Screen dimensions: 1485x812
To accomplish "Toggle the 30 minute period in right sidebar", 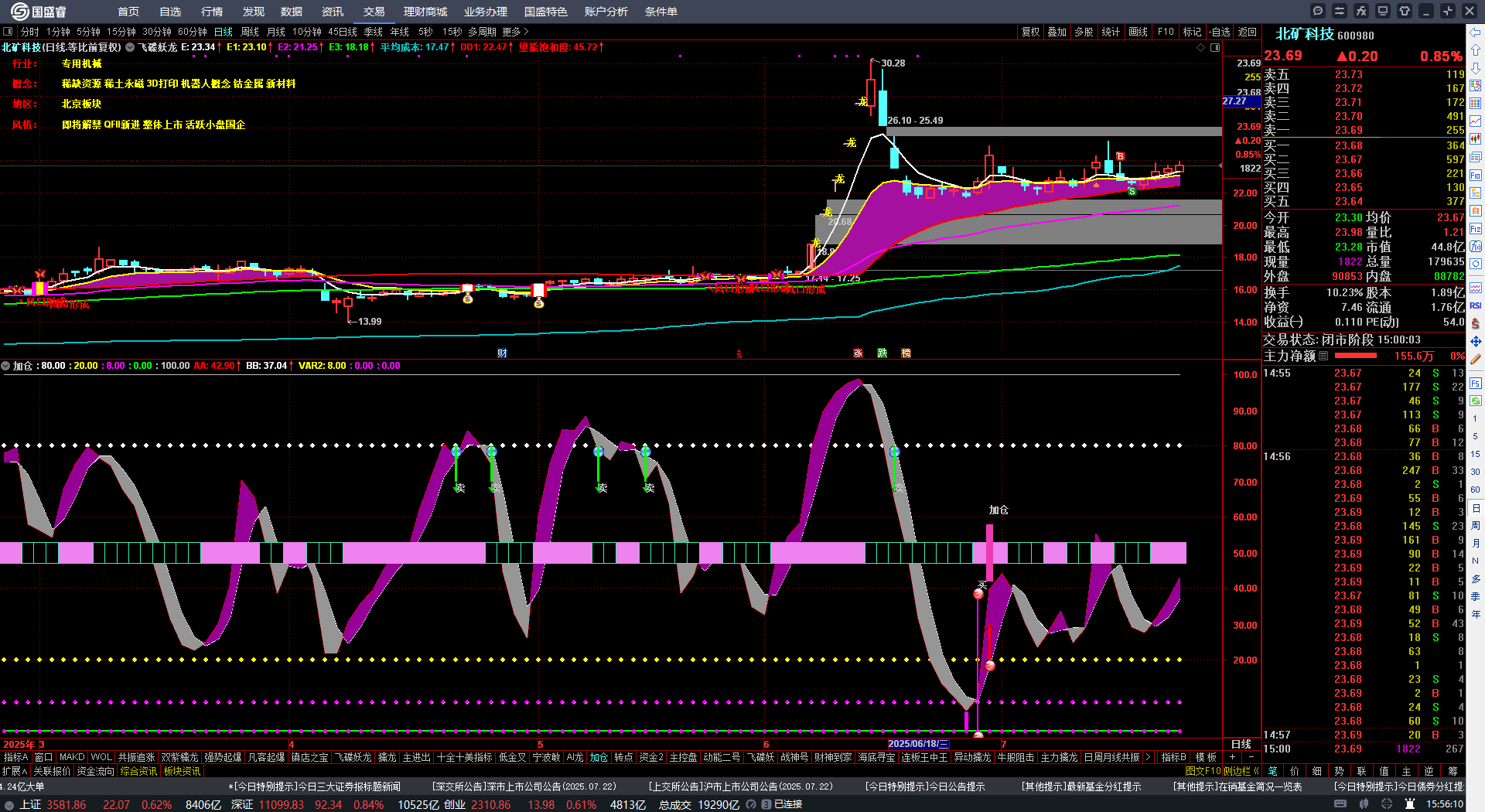I will tap(1476, 472).
